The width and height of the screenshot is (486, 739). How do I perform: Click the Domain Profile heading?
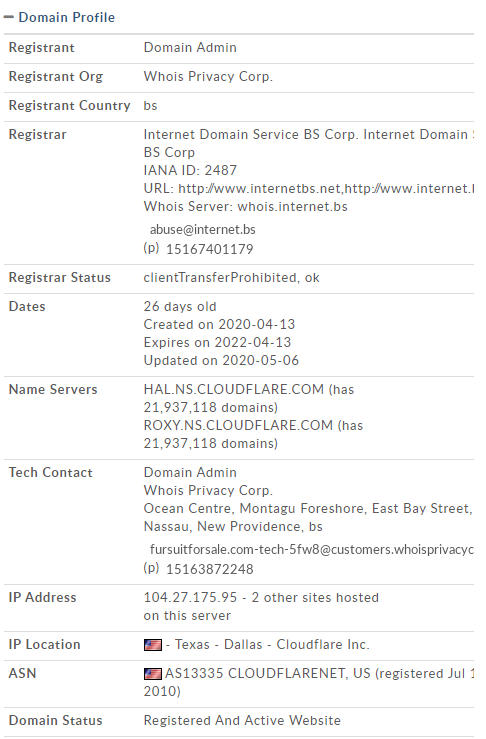(x=66, y=17)
